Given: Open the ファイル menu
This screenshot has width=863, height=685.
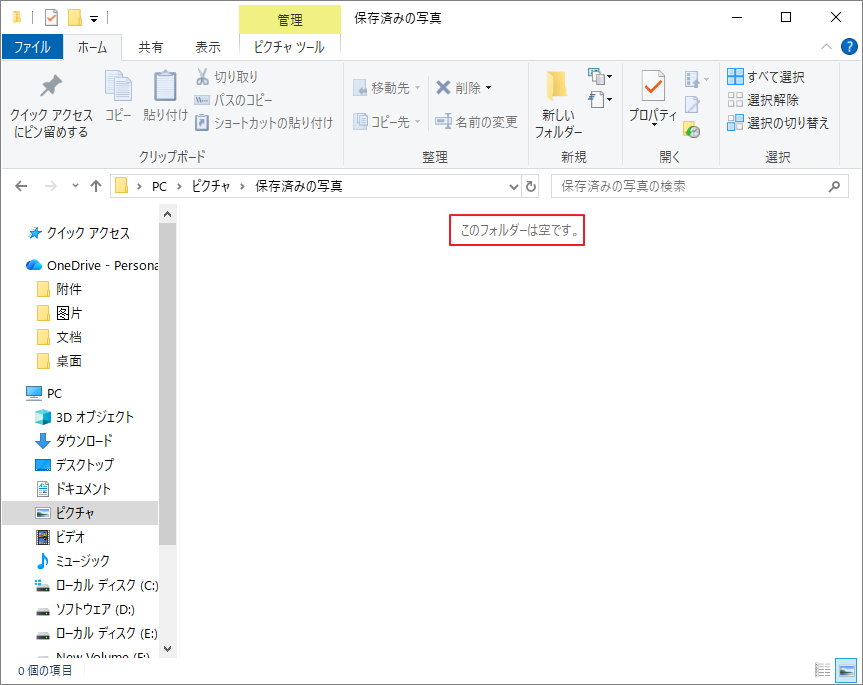Looking at the screenshot, I should [31, 45].
